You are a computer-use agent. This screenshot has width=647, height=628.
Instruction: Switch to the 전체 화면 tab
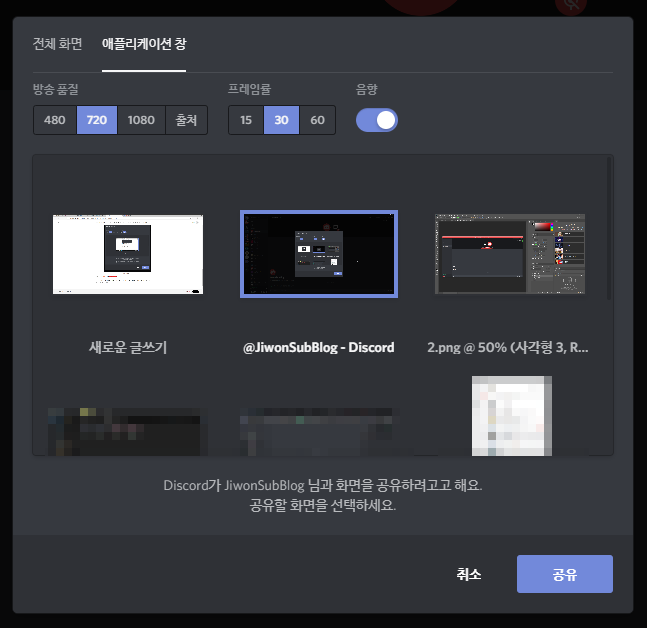pyautogui.click(x=57, y=44)
